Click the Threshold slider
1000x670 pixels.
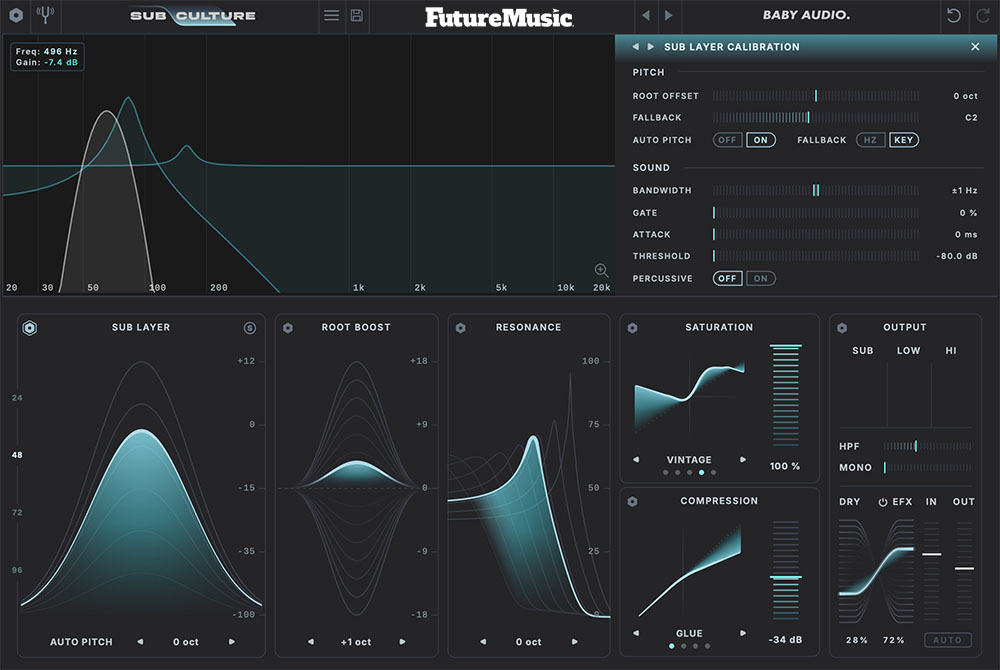(x=816, y=256)
